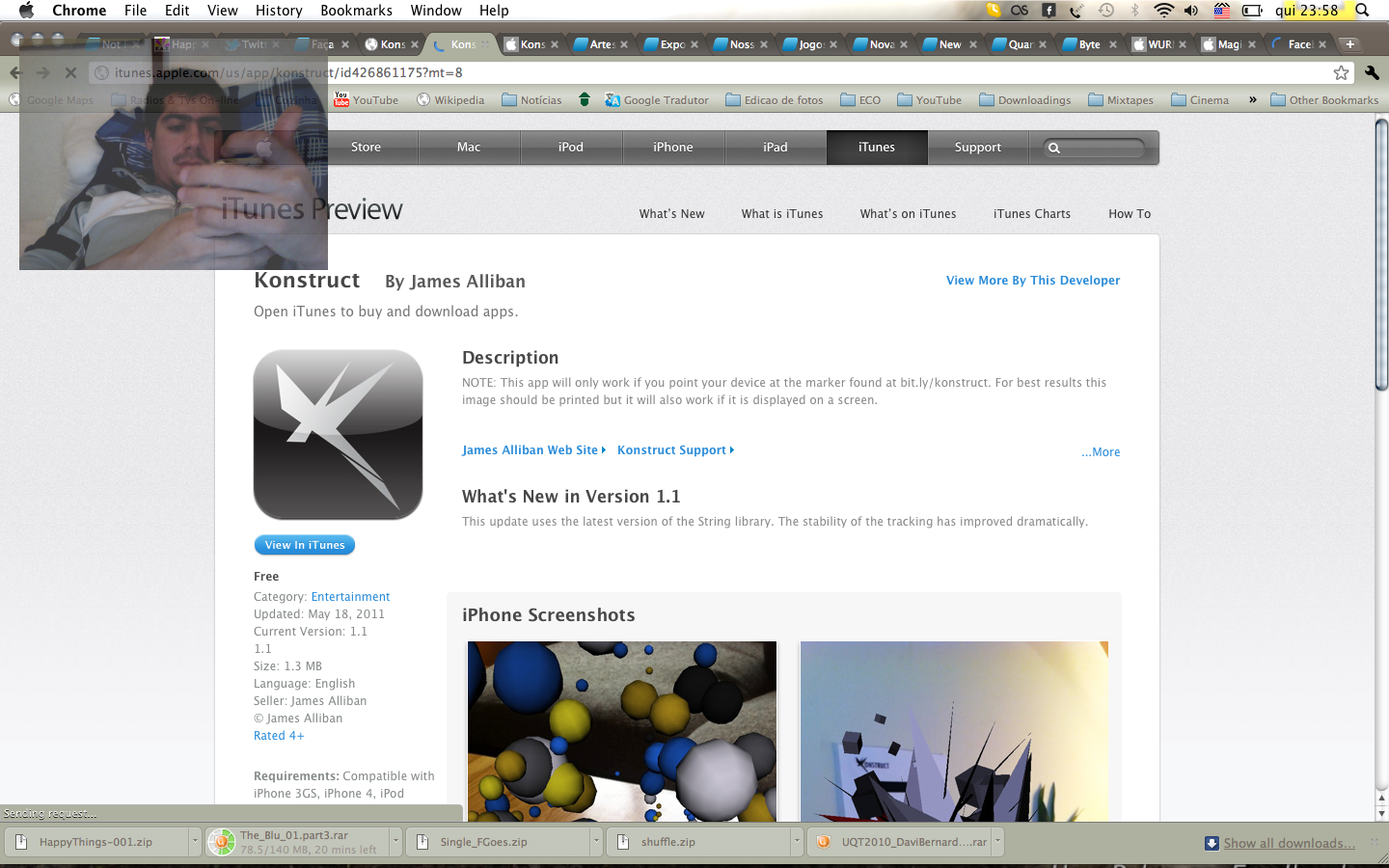The image size is (1389, 868).
Task: Open the volume control in menu bar
Action: pyautogui.click(x=1191, y=11)
